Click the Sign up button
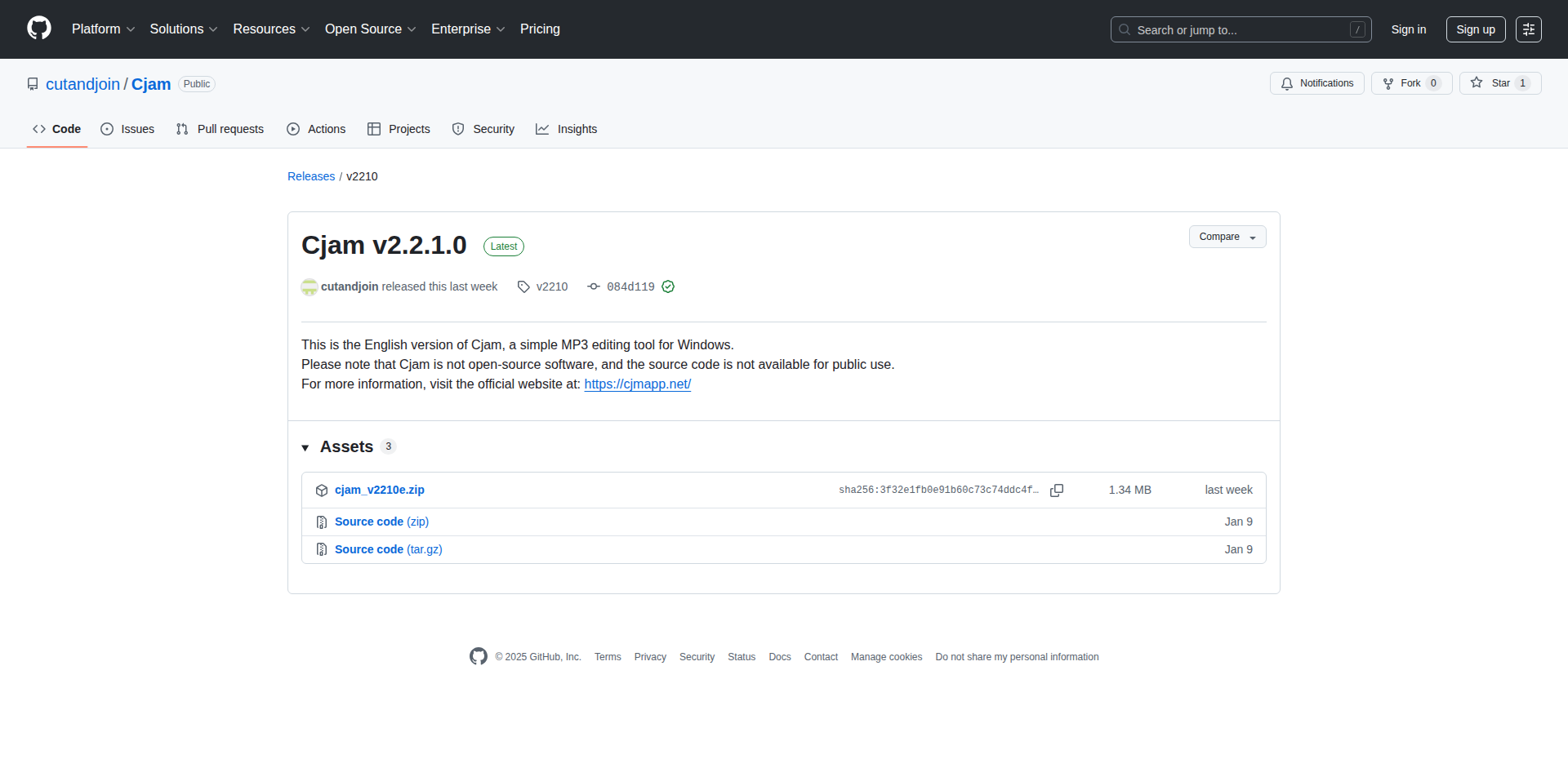The image size is (1568, 768). point(1476,29)
